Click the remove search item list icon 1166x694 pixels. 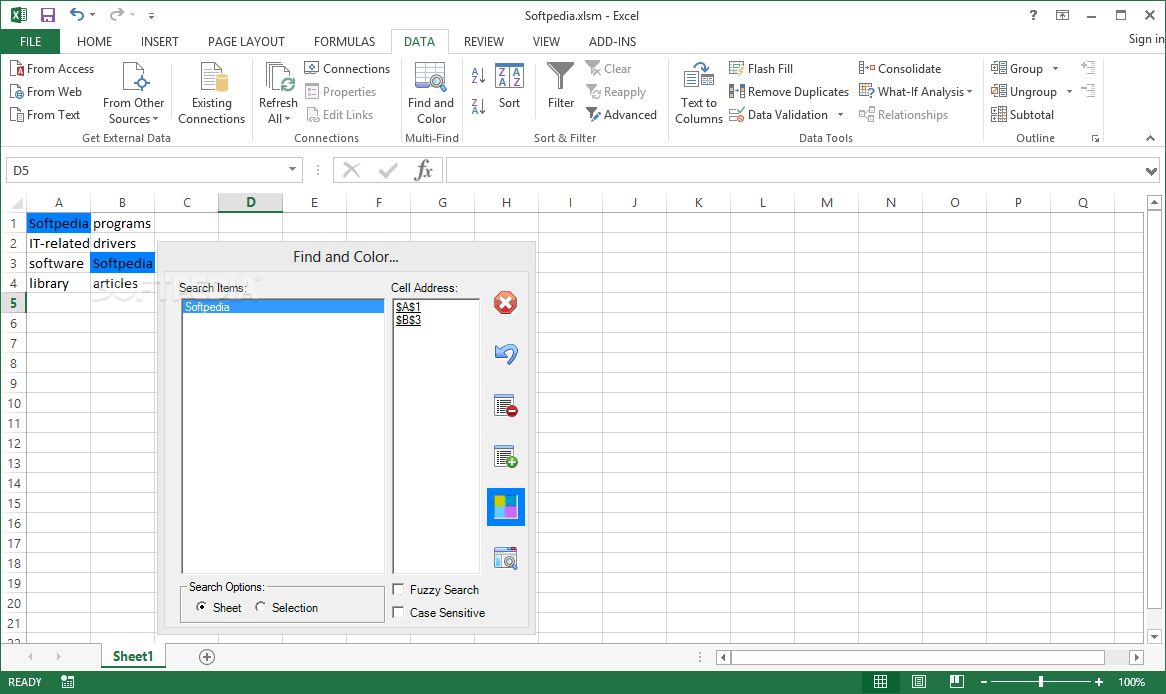coord(506,405)
